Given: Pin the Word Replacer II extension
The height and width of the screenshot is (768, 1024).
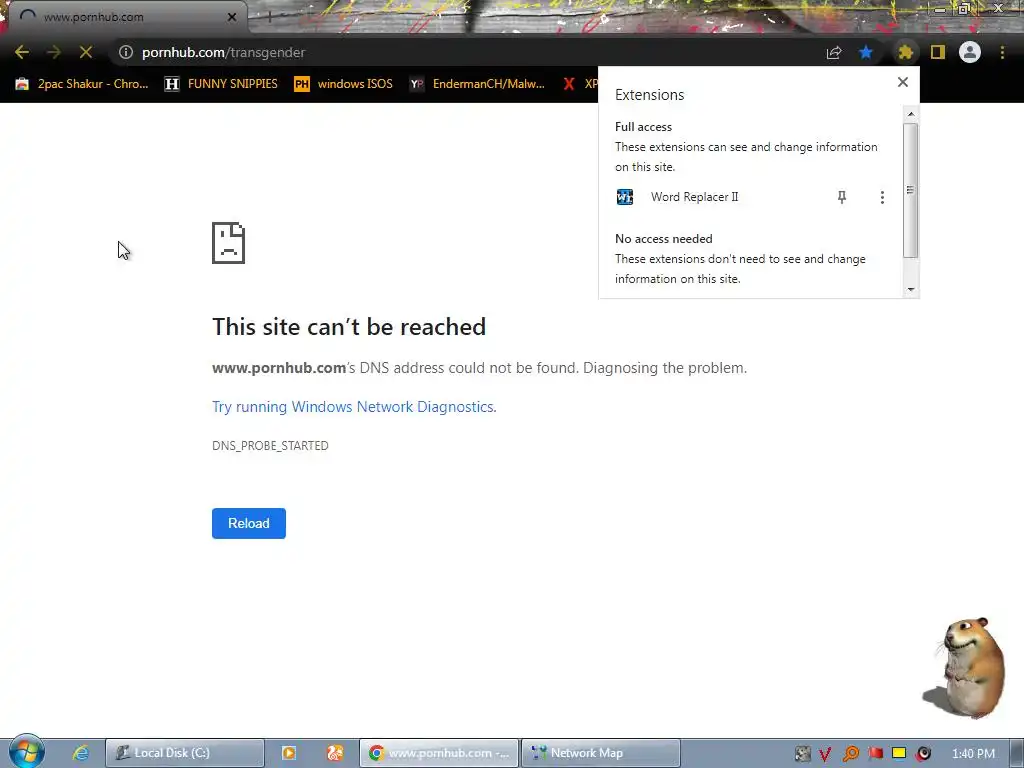Looking at the screenshot, I should tap(842, 197).
